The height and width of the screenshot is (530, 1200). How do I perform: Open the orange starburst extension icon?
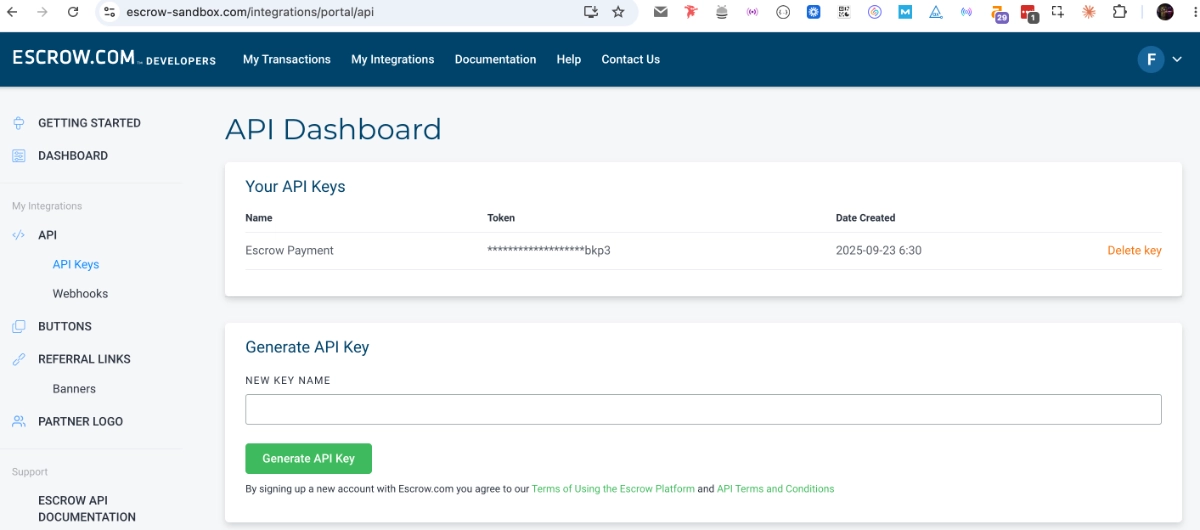click(1089, 12)
